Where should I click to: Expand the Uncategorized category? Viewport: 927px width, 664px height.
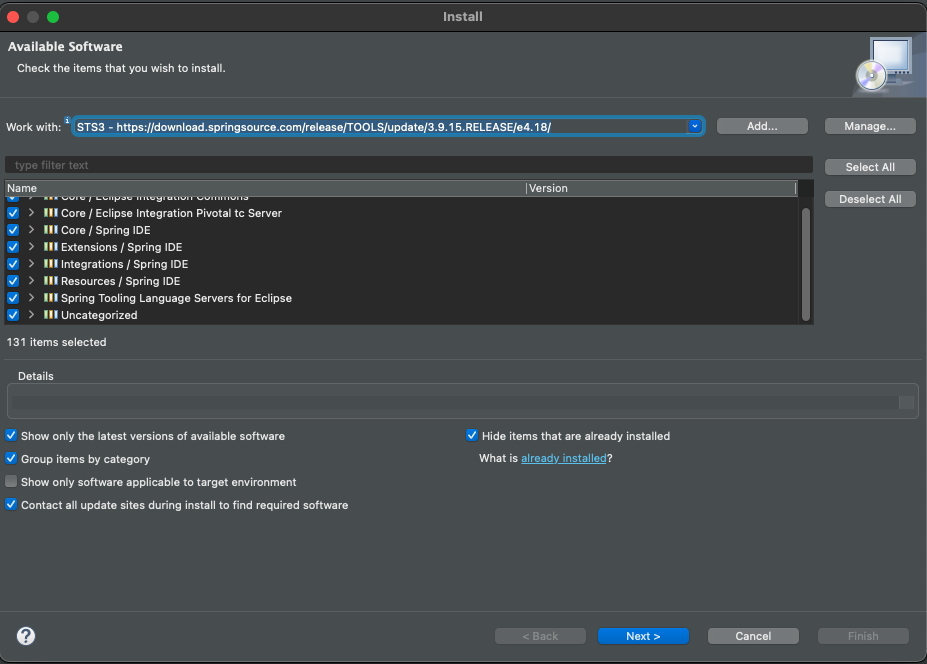pos(31,315)
